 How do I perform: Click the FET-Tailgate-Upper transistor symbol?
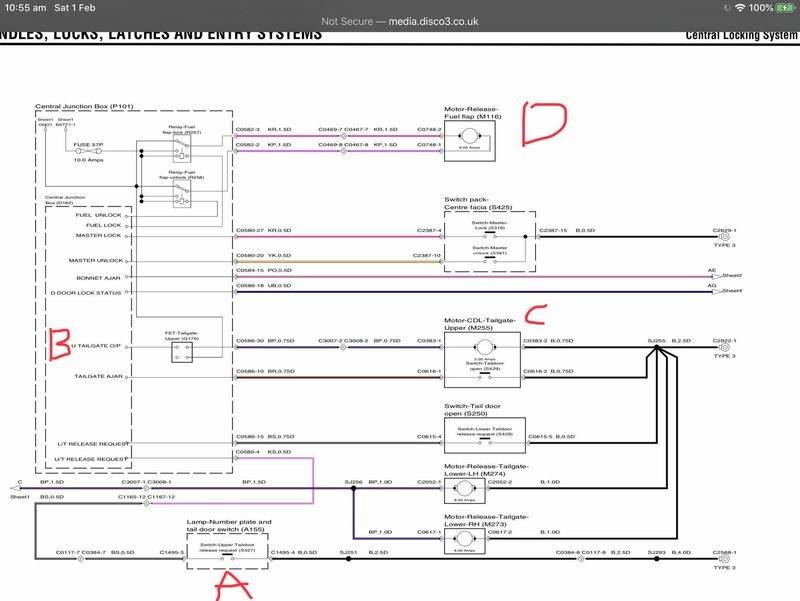182,352
